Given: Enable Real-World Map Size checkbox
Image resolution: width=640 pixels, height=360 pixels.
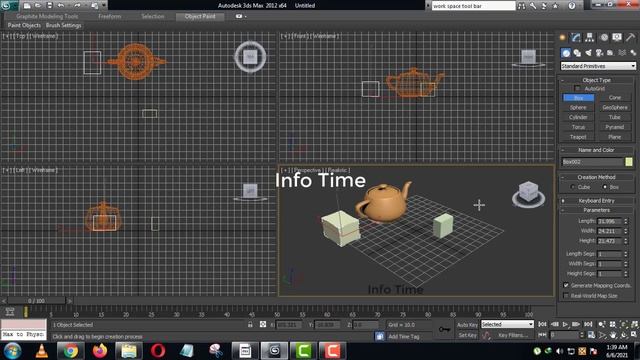Looking at the screenshot, I should (x=566, y=296).
